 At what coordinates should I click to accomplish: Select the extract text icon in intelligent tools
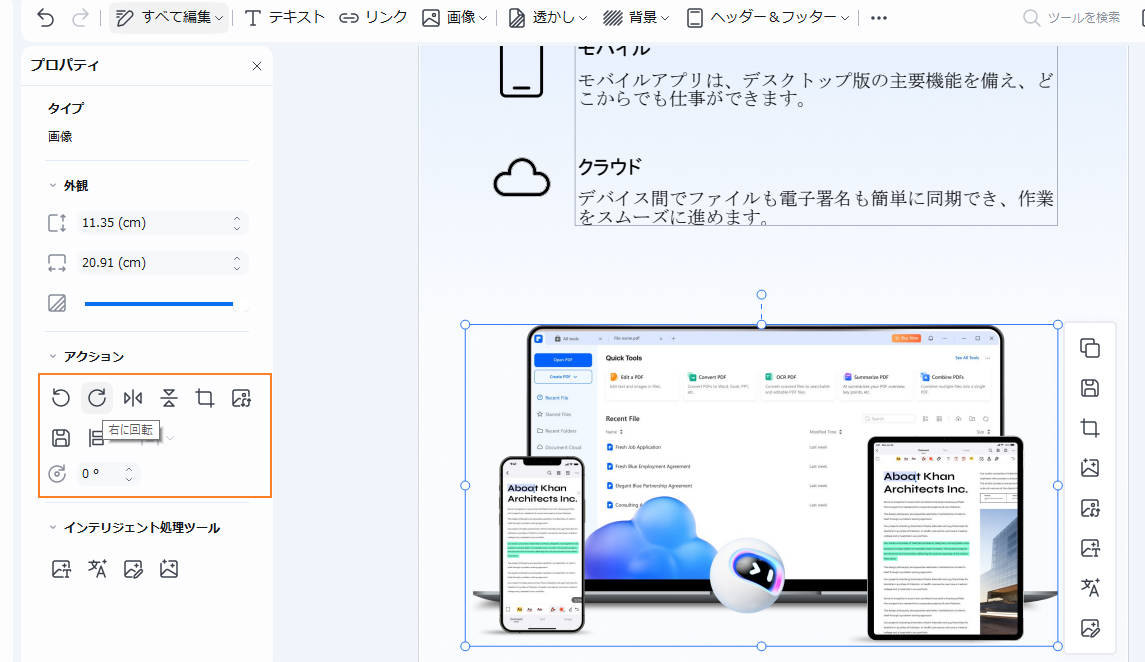pos(61,568)
